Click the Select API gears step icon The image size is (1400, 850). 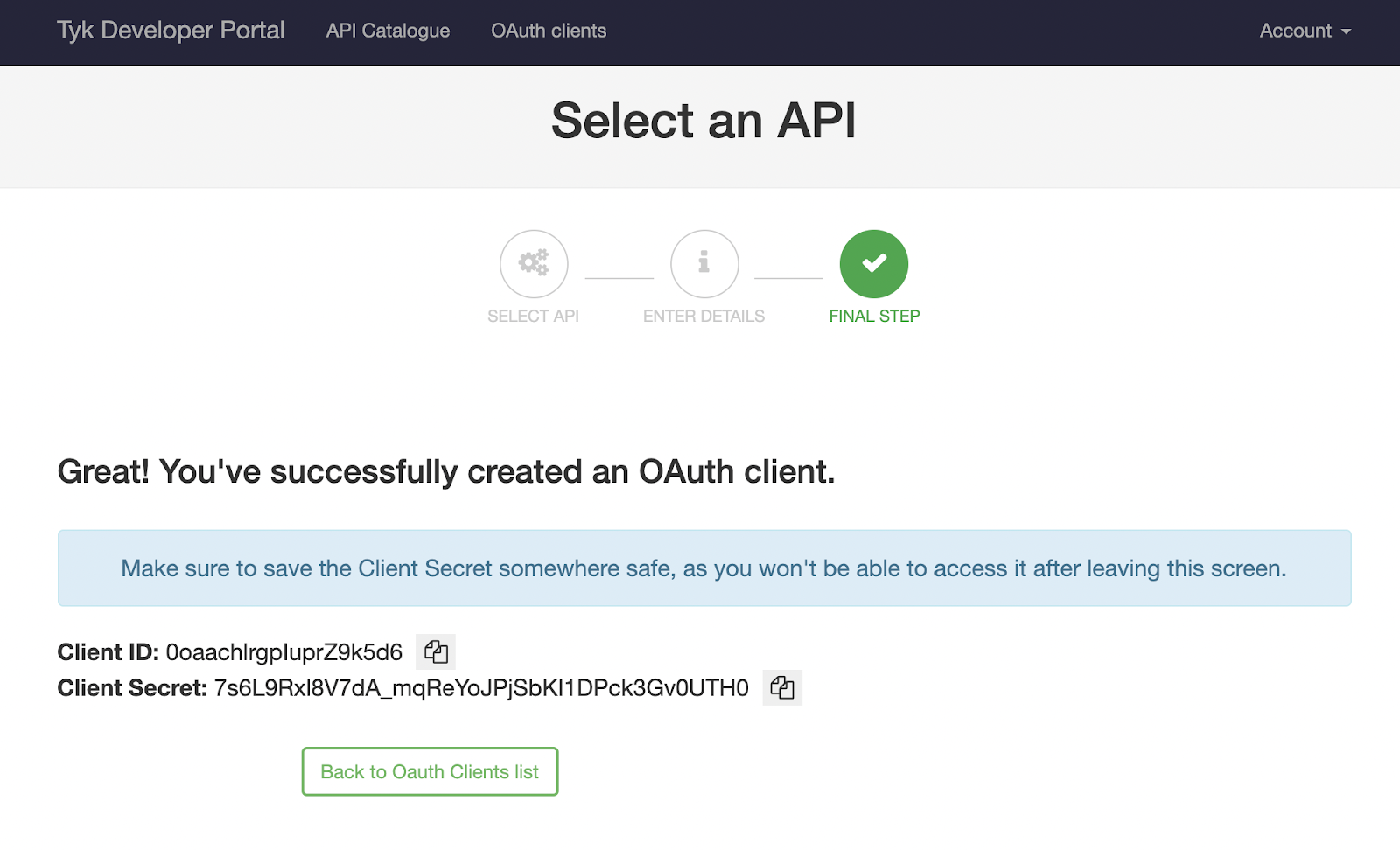534,264
